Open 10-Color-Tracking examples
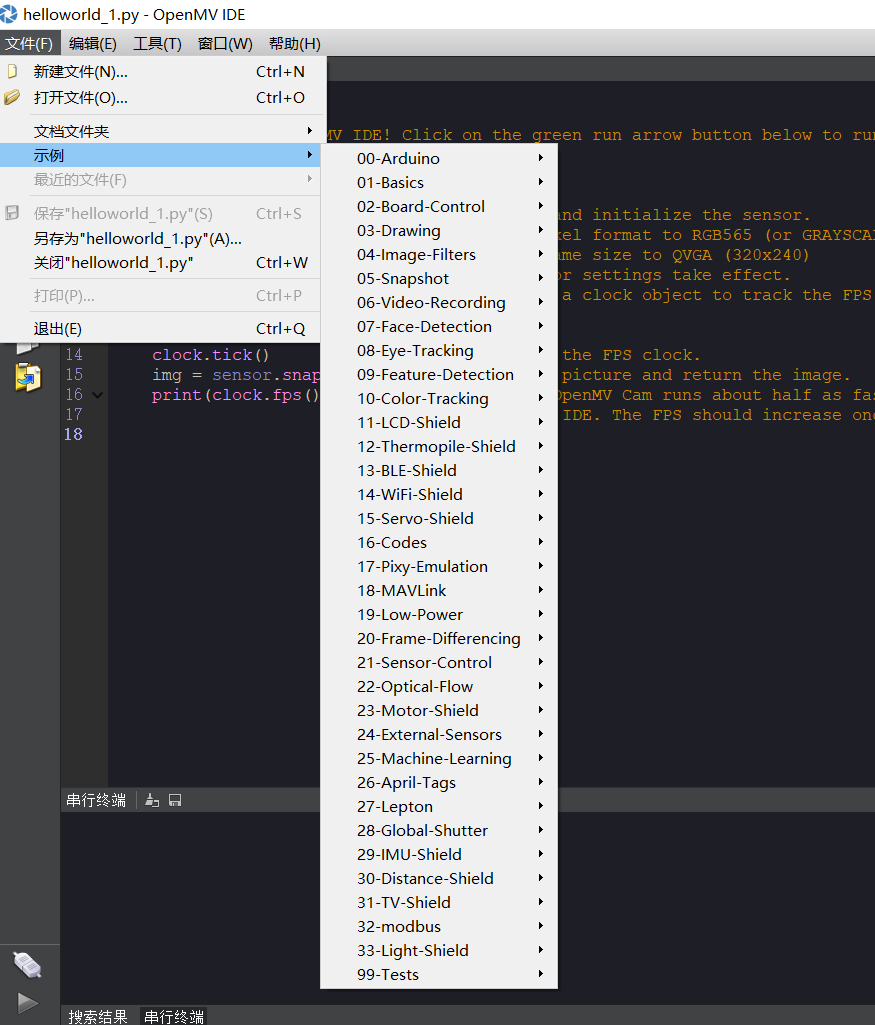Screen dimensions: 875x1025 [439, 399]
